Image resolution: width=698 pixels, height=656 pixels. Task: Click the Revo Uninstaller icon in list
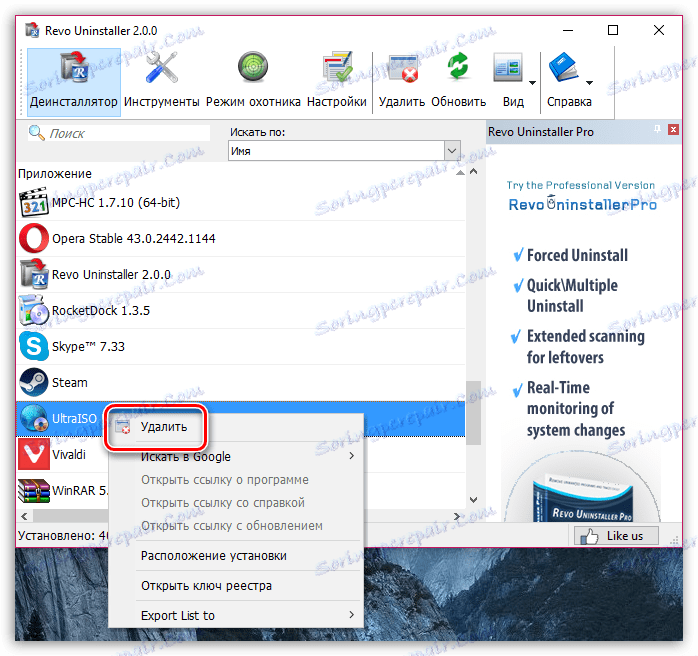(x=34, y=275)
